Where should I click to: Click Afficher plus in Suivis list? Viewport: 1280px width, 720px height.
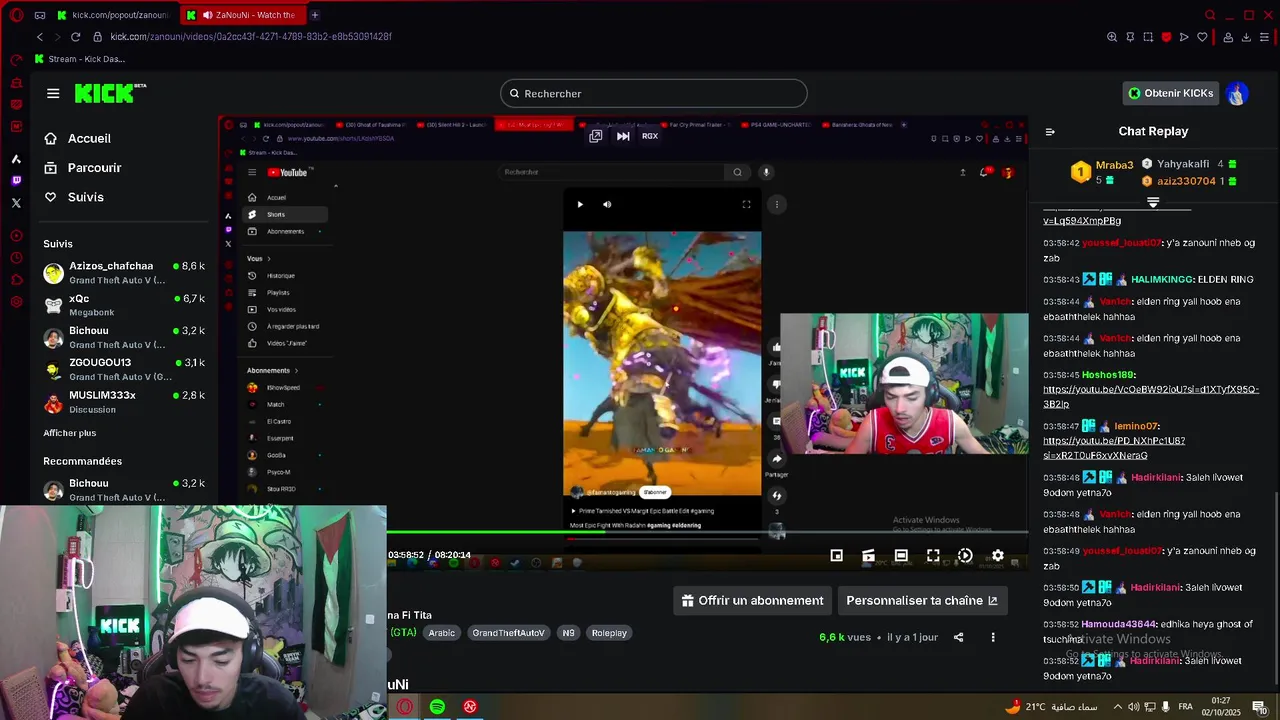tap(70, 433)
